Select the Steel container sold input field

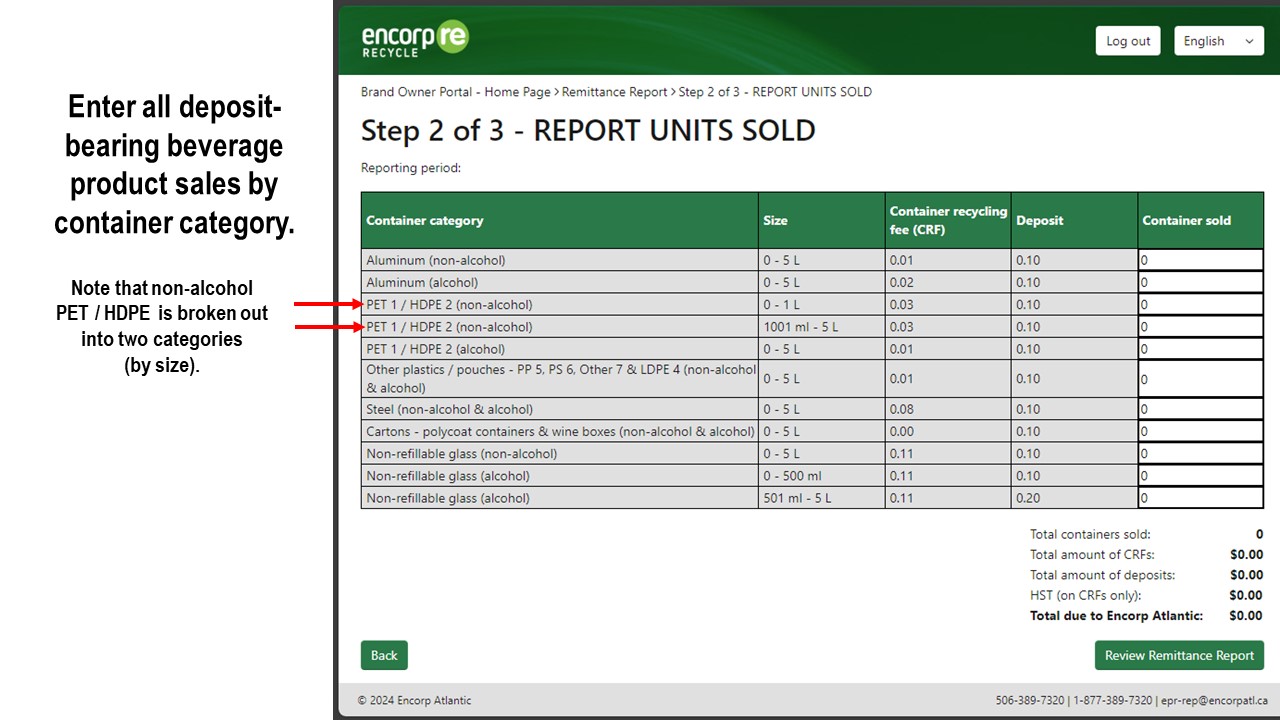point(1200,409)
